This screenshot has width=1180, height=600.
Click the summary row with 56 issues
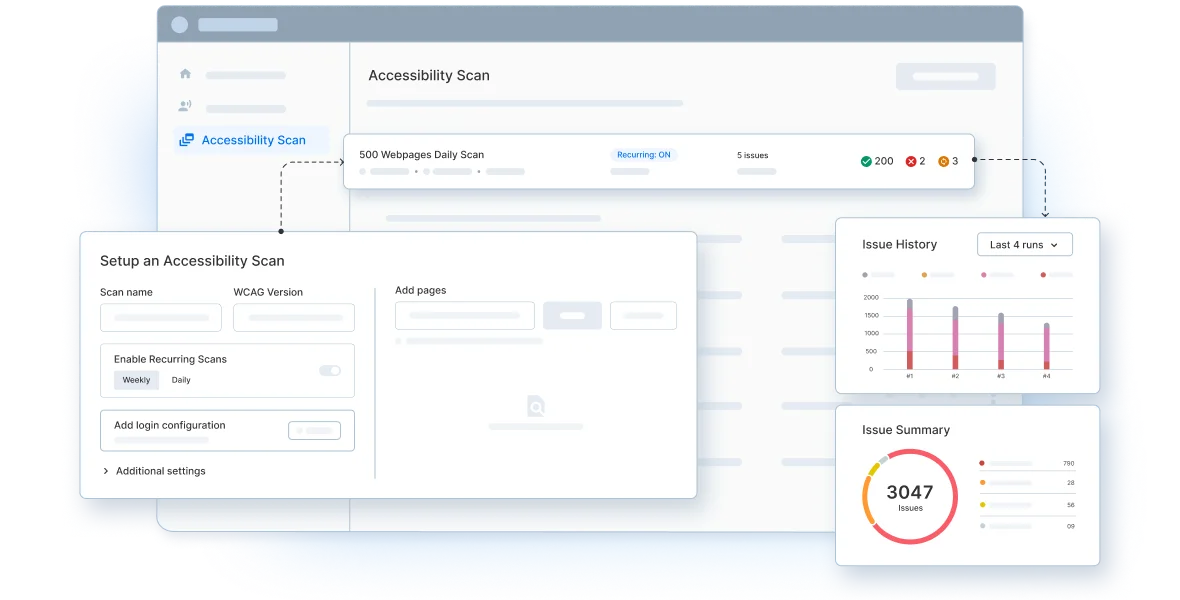pyautogui.click(x=1027, y=504)
